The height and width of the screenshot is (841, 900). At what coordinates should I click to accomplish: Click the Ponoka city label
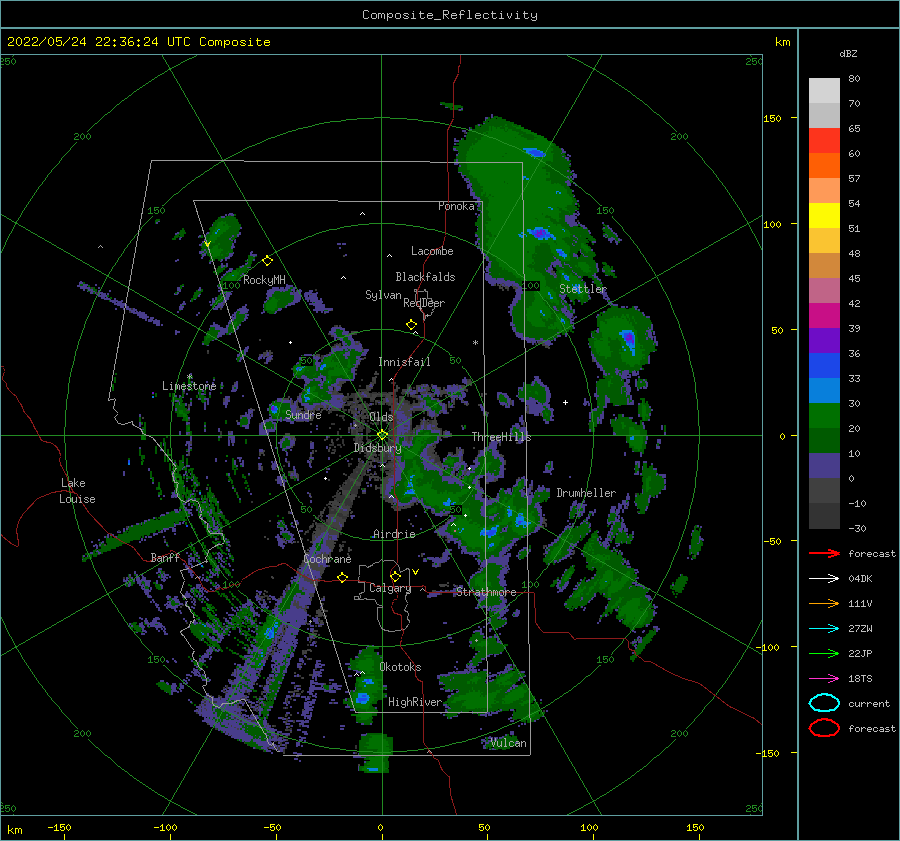point(456,206)
